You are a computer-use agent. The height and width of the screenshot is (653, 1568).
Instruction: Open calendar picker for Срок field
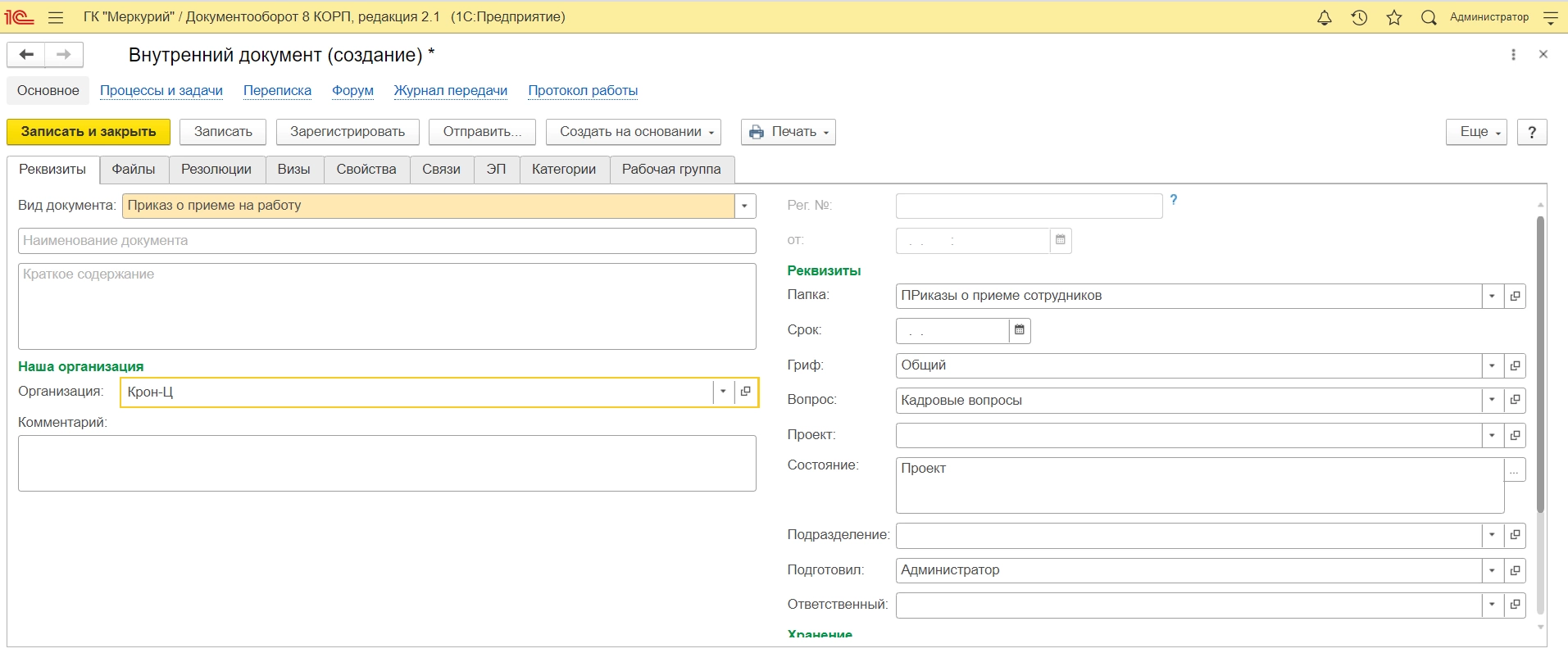click(x=1020, y=330)
